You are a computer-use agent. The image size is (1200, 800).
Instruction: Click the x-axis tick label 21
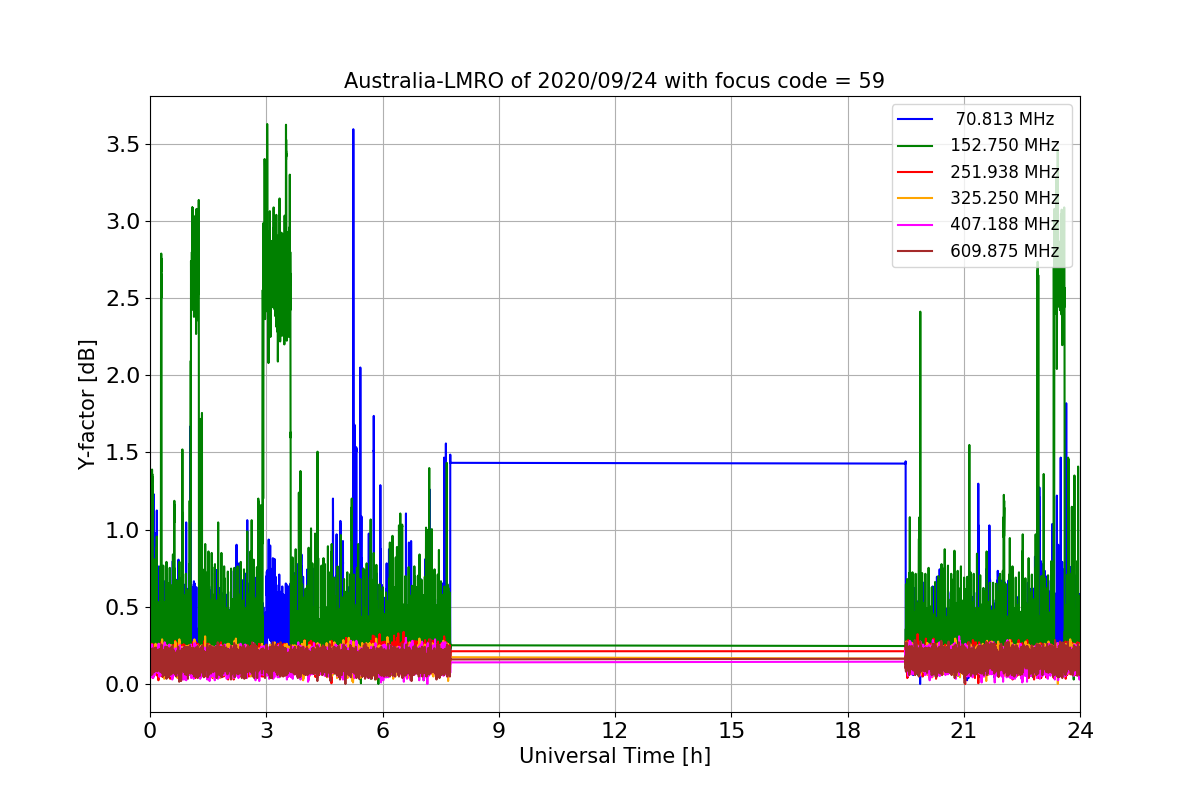coord(964,731)
